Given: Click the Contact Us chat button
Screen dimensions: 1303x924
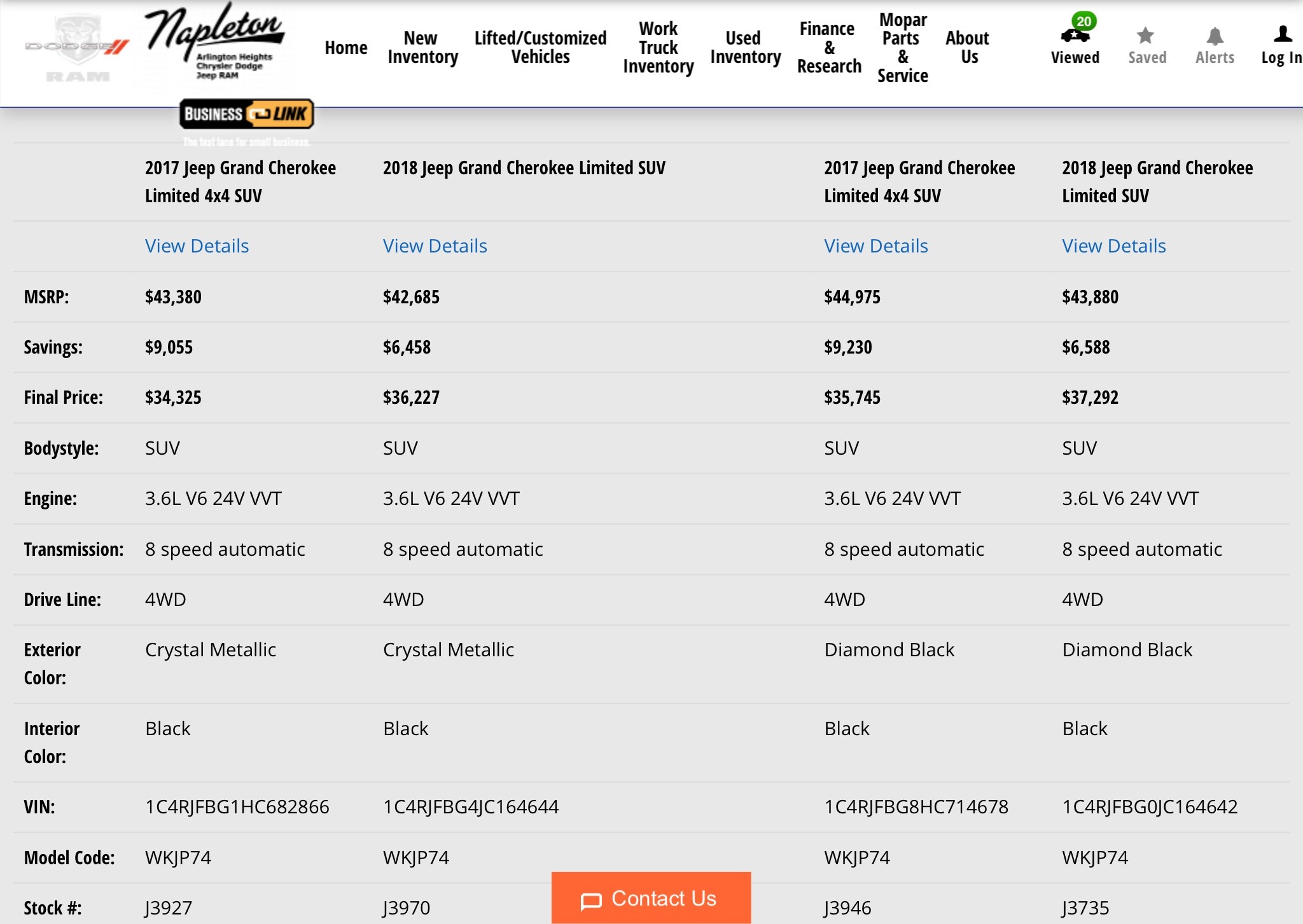Looking at the screenshot, I should point(651,899).
